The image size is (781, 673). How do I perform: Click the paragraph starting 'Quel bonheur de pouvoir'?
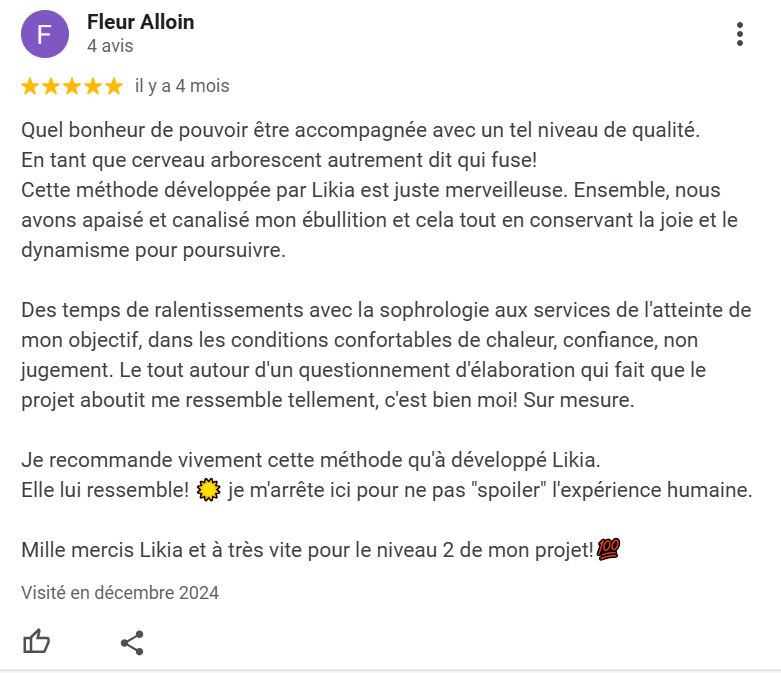380,190
